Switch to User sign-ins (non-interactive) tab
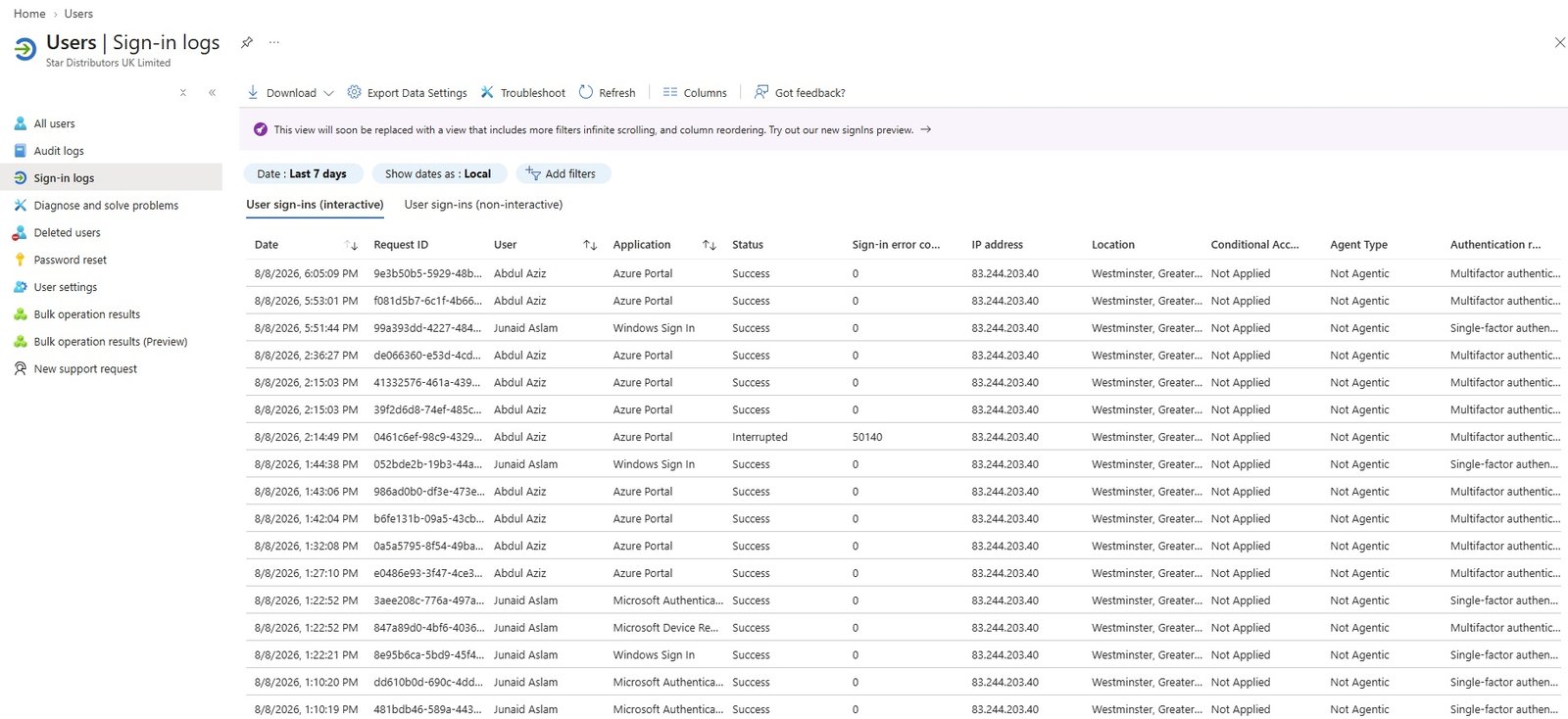This screenshot has width=1568, height=719. click(x=483, y=205)
